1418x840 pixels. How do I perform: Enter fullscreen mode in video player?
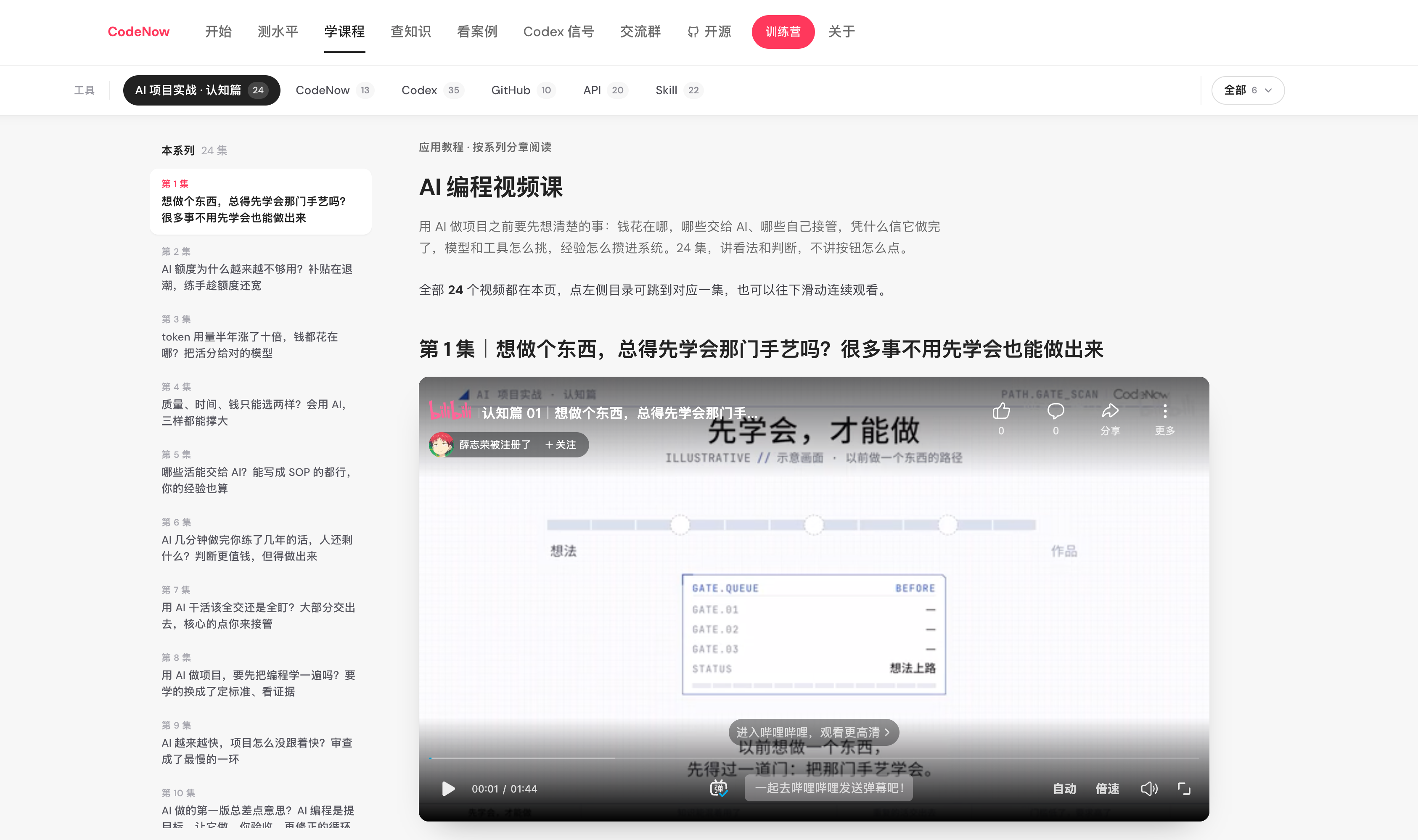[x=1184, y=788]
